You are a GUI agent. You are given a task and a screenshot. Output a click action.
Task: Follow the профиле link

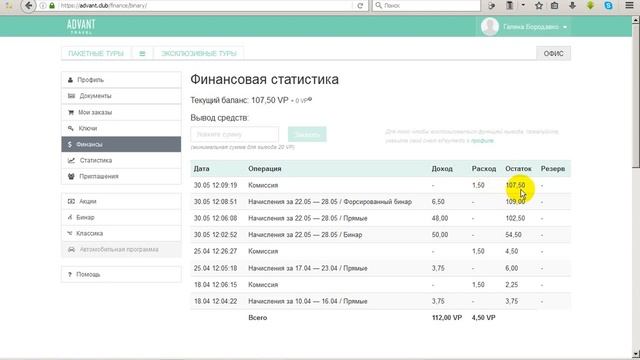482,140
